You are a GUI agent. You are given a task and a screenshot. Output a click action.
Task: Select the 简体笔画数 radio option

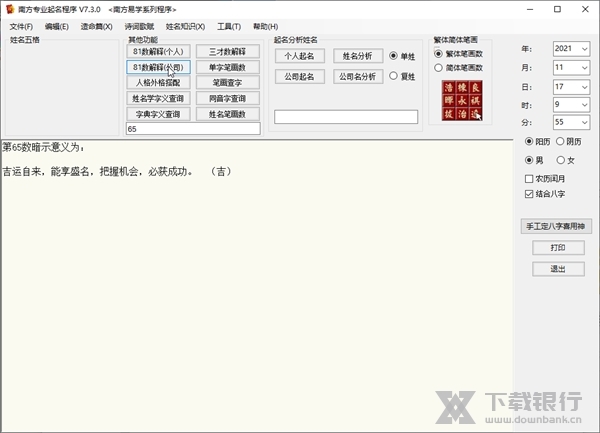coord(439,68)
